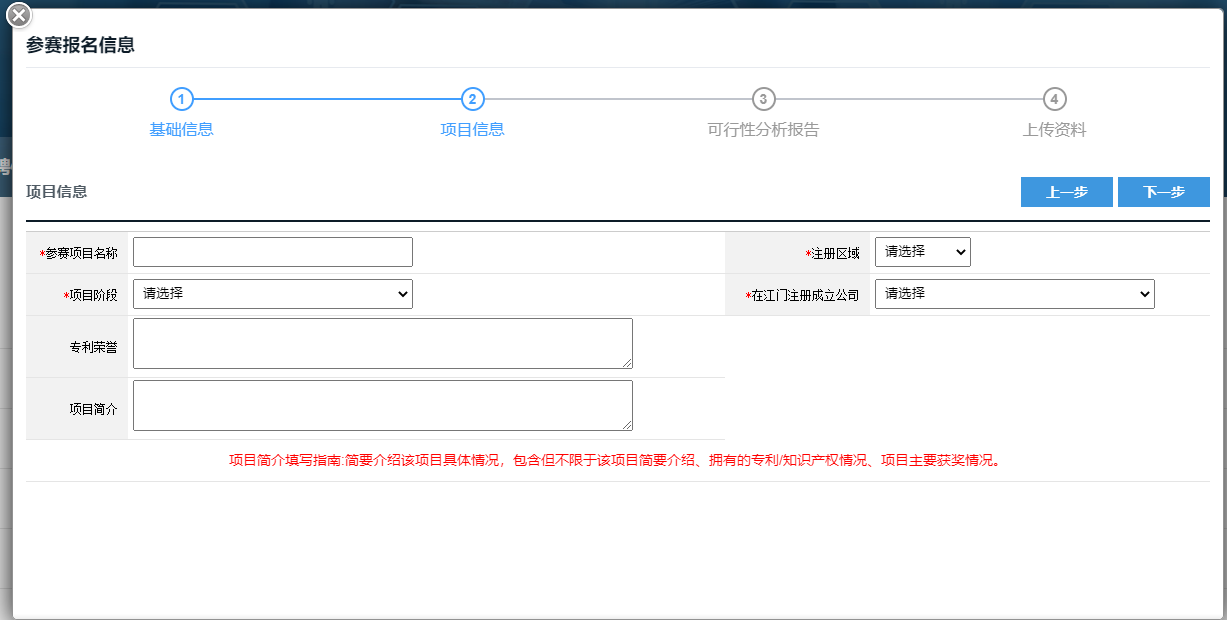Click the 参赛项目名称 field label

(78, 253)
